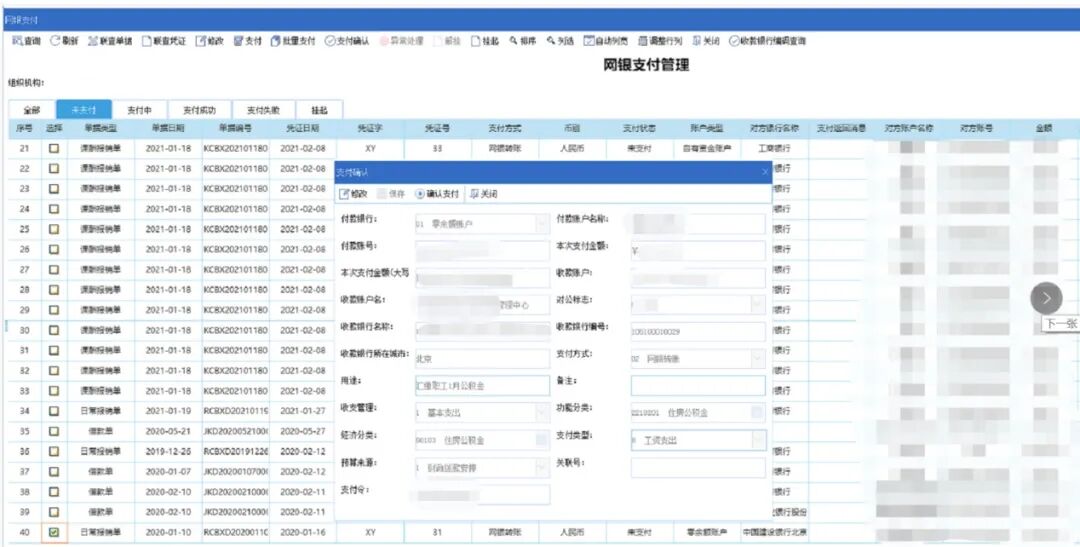Click the 单据编号 column header
The image size is (1080, 547).
pyautogui.click(x=236, y=128)
